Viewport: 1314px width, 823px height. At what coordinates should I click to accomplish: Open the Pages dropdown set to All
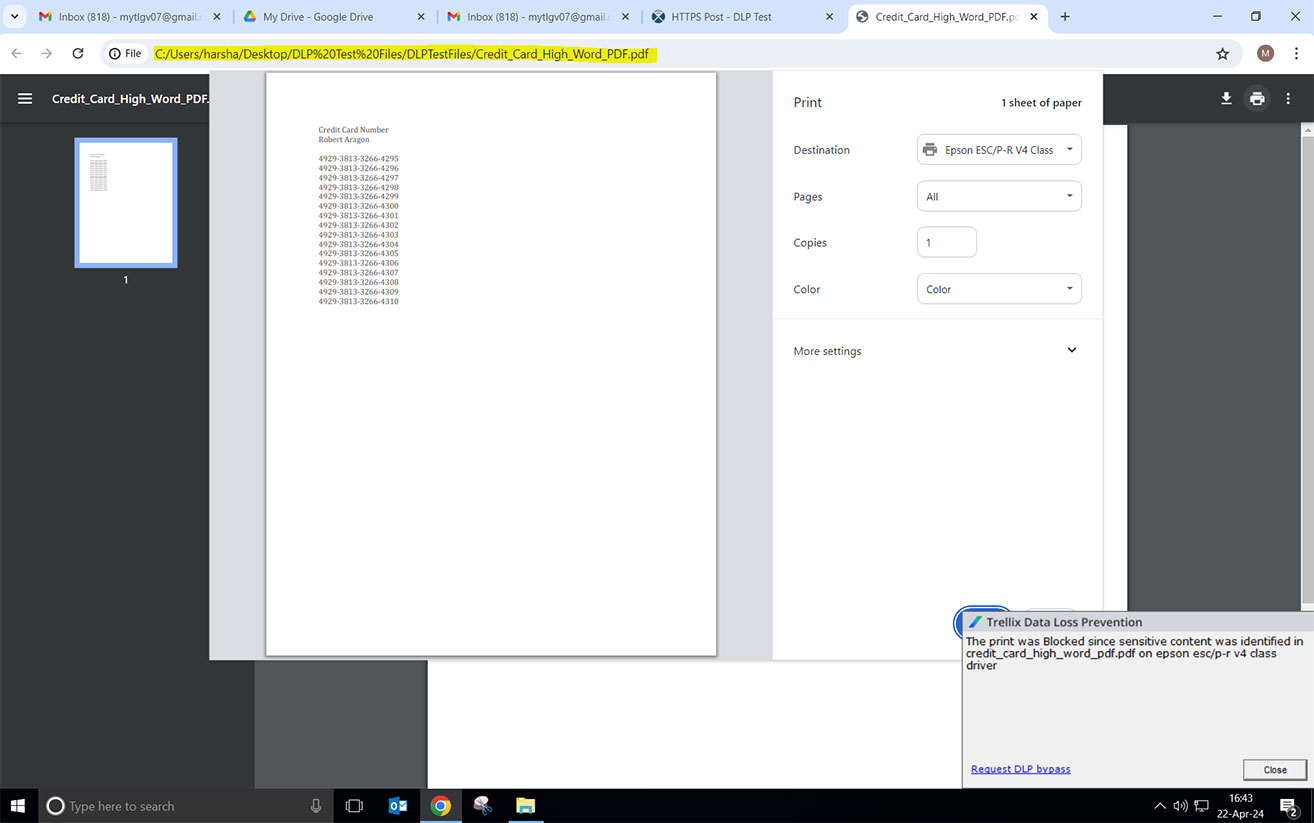coord(998,197)
